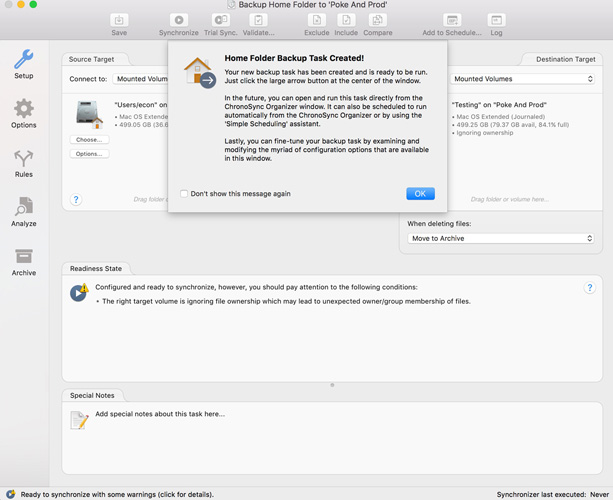Open the Move to Archive dropdown
The image size is (613, 500).
pyautogui.click(x=501, y=238)
